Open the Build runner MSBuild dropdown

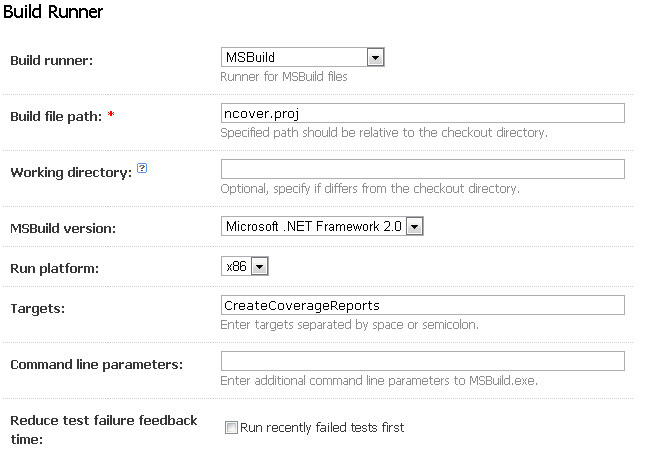[x=303, y=58]
